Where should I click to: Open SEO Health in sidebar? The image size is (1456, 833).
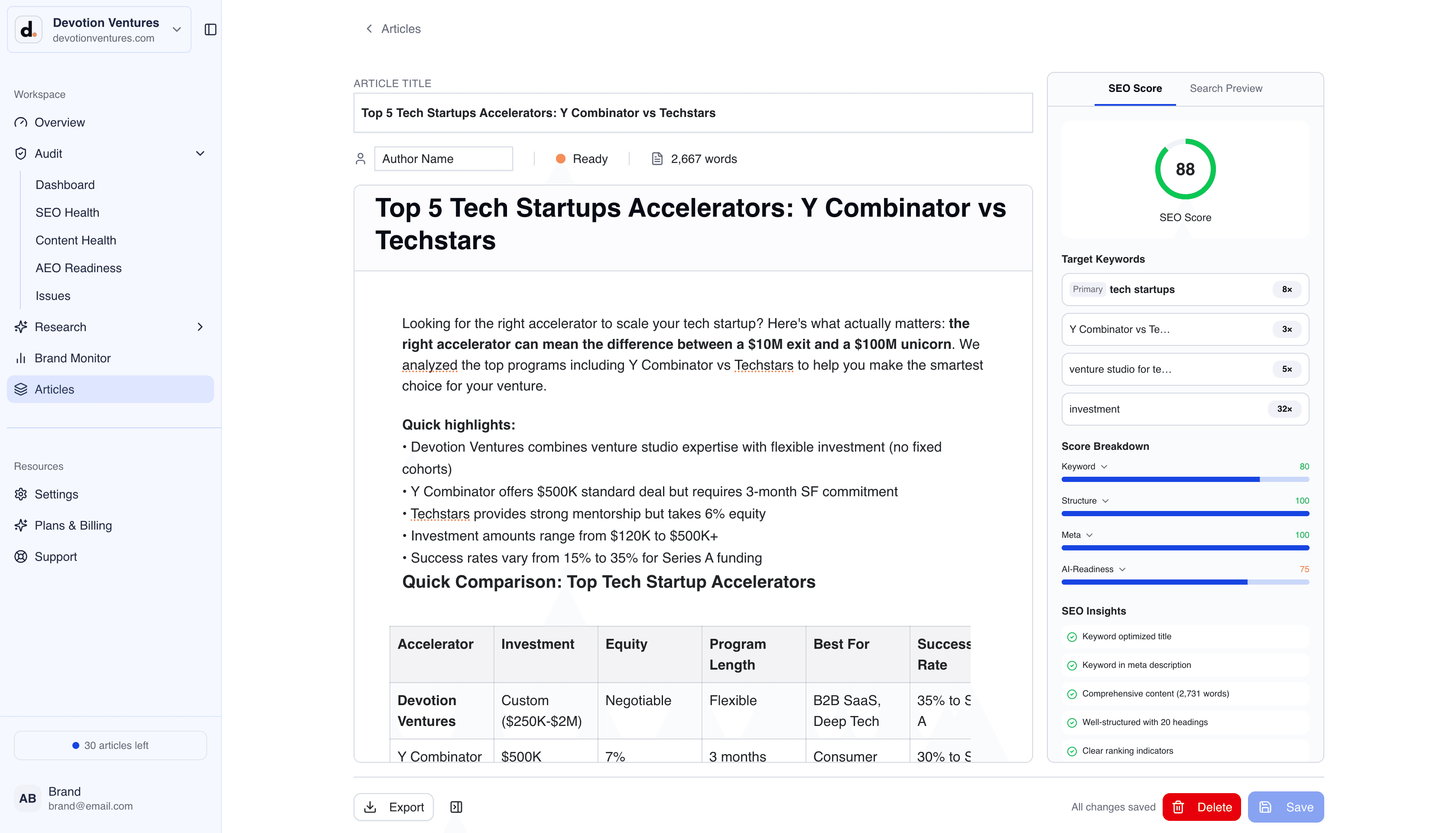68,213
